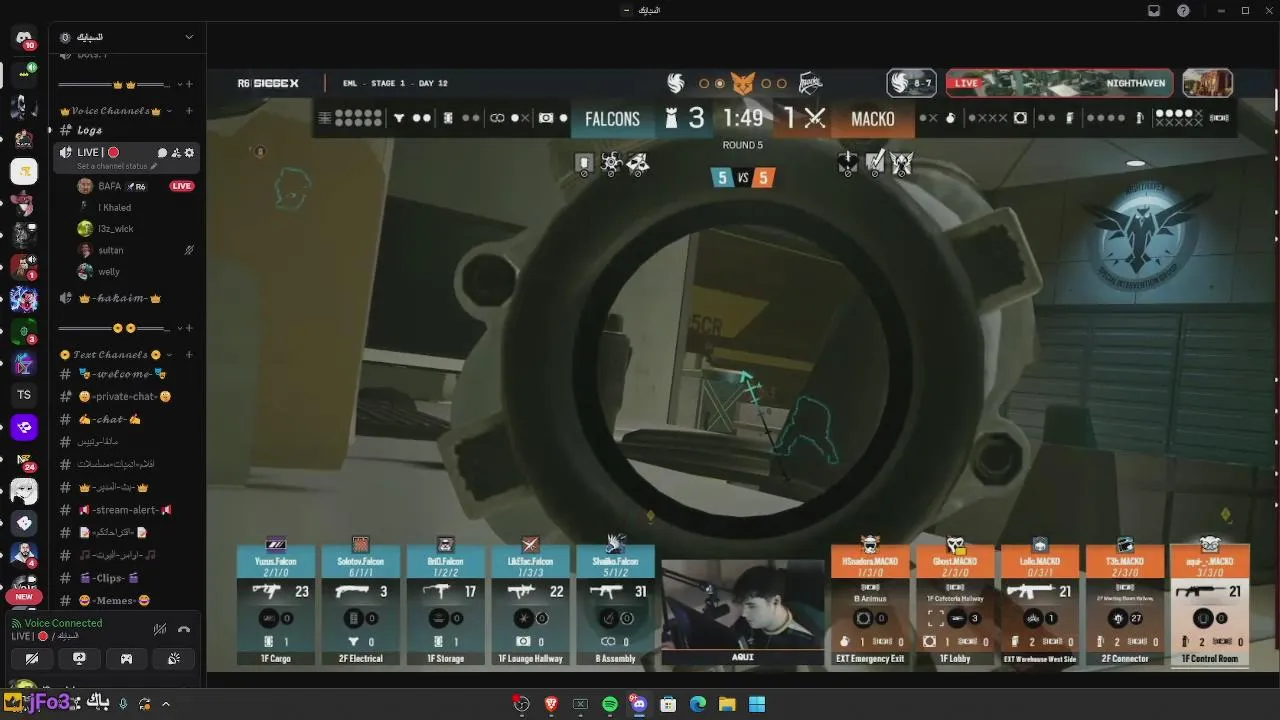Turn on camera in voice panel
The height and width of the screenshot is (720, 1280).
(x=32, y=658)
